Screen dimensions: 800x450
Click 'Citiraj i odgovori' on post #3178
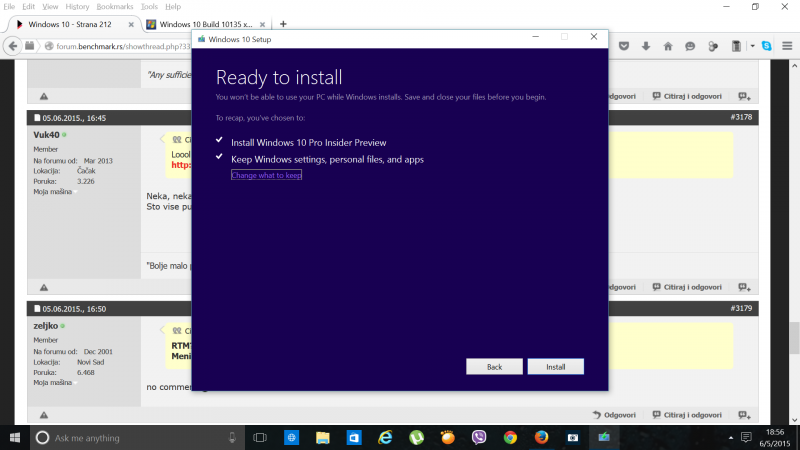[687, 287]
